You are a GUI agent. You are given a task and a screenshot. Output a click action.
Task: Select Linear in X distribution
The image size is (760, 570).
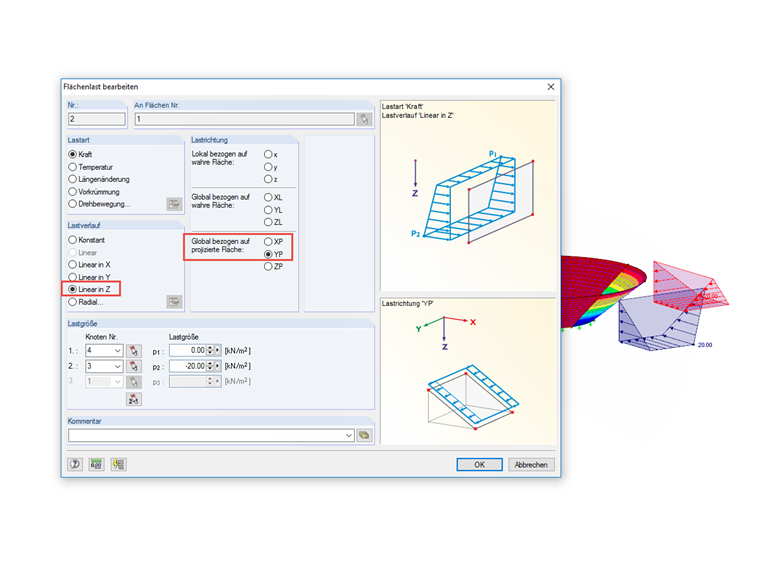[x=73, y=265]
